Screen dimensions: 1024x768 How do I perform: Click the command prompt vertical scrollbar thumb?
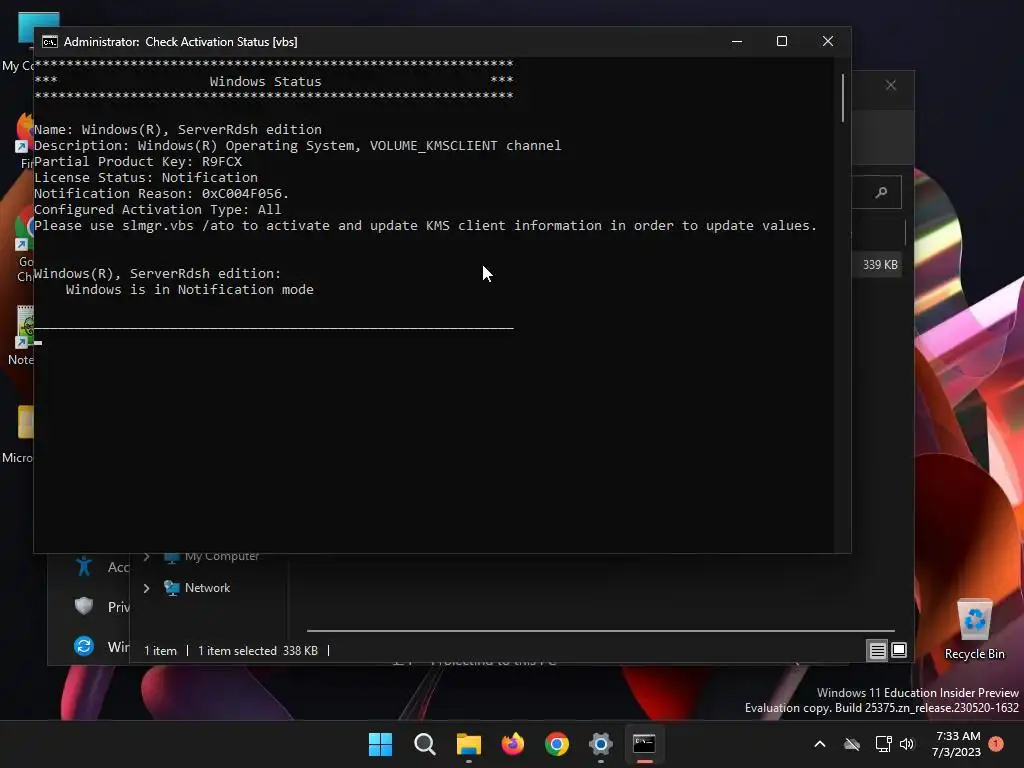pos(842,98)
